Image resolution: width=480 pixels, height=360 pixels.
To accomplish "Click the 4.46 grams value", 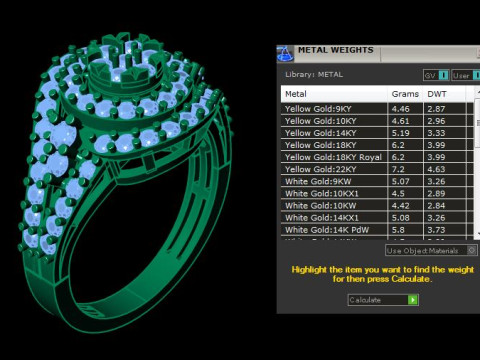I will tap(400, 109).
